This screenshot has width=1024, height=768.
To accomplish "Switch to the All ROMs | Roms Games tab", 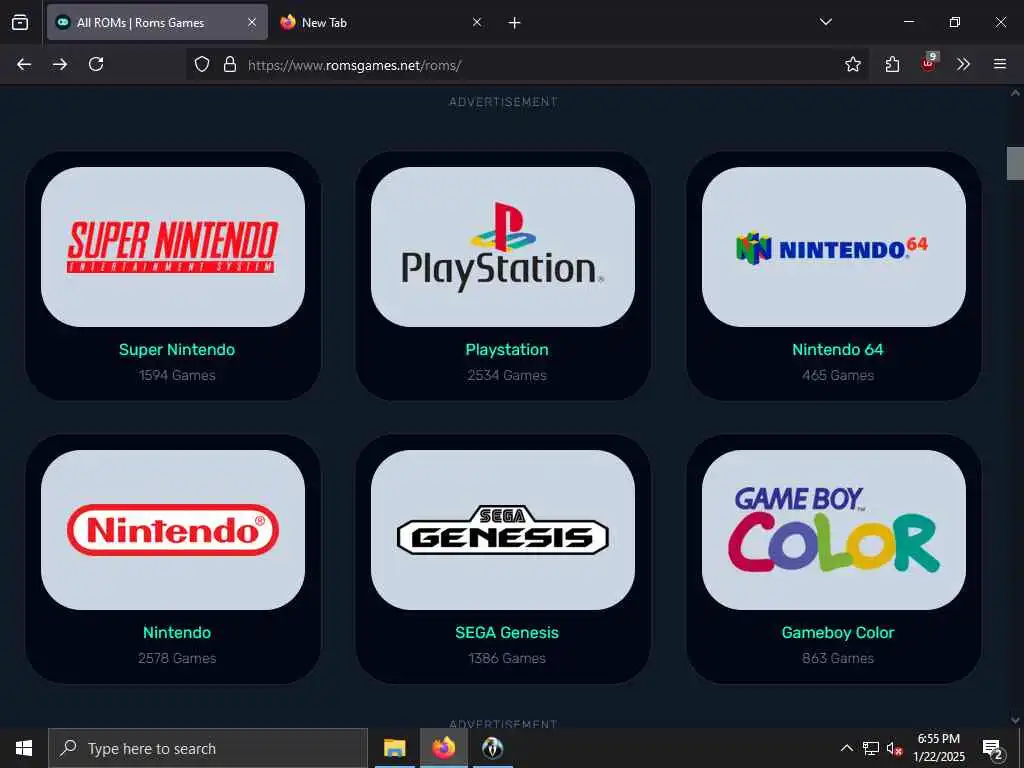I will tap(157, 22).
